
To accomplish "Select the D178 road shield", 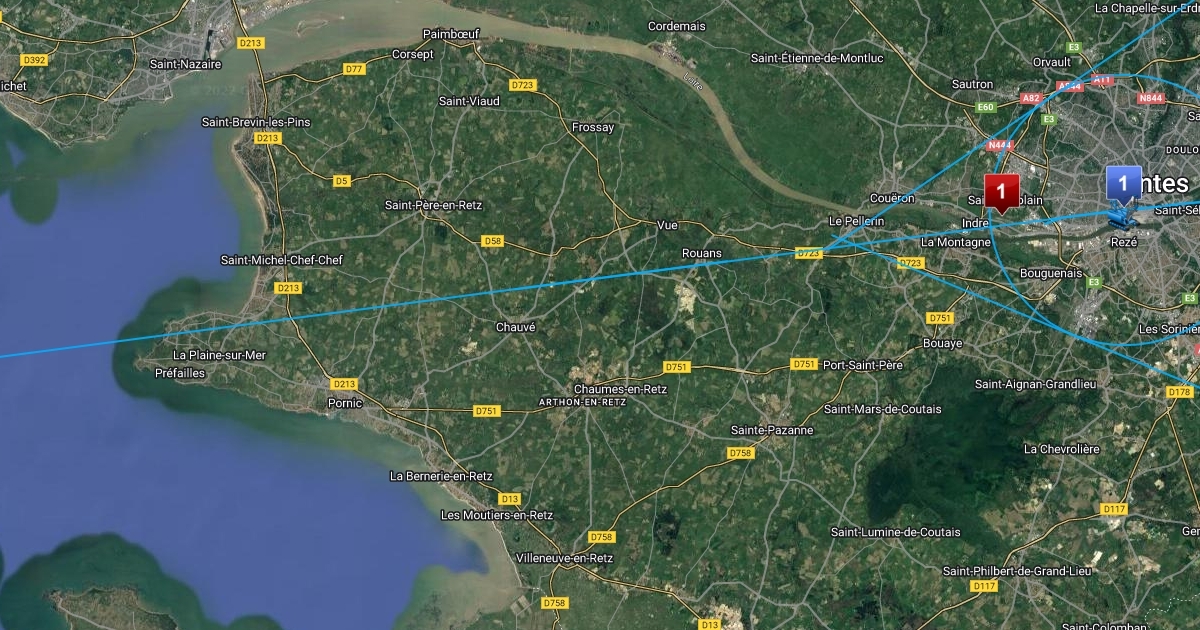I will coord(1180,392).
